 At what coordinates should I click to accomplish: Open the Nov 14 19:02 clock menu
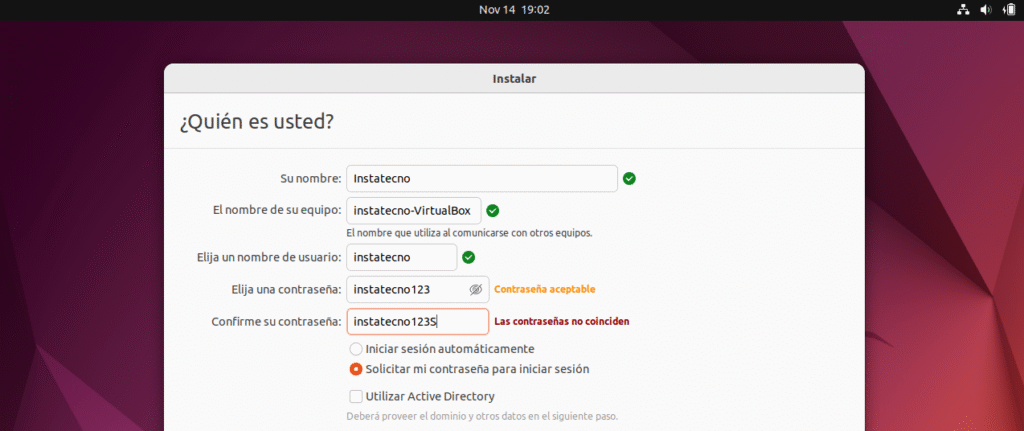[514, 10]
